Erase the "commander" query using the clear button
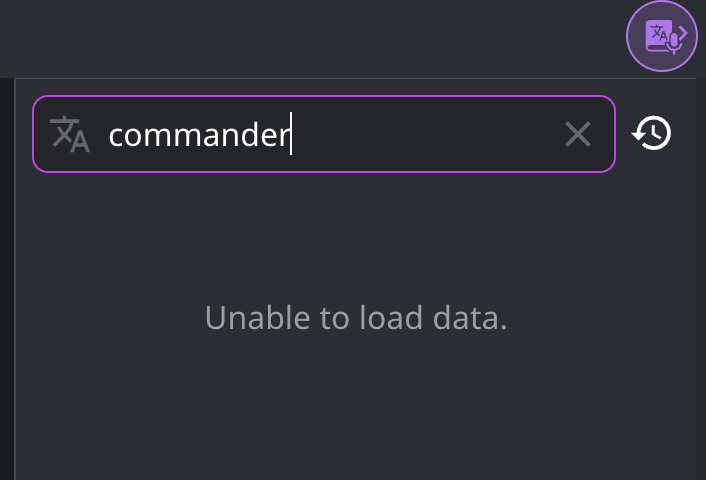The image size is (706, 480). [x=578, y=134]
